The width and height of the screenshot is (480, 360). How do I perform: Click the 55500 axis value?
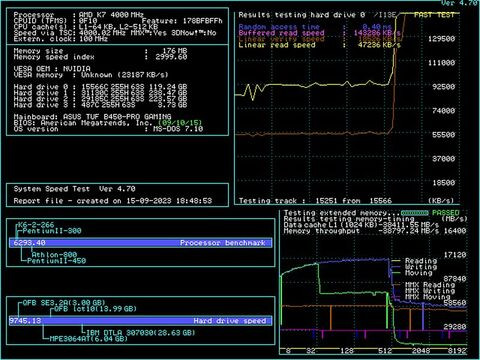tap(443, 135)
